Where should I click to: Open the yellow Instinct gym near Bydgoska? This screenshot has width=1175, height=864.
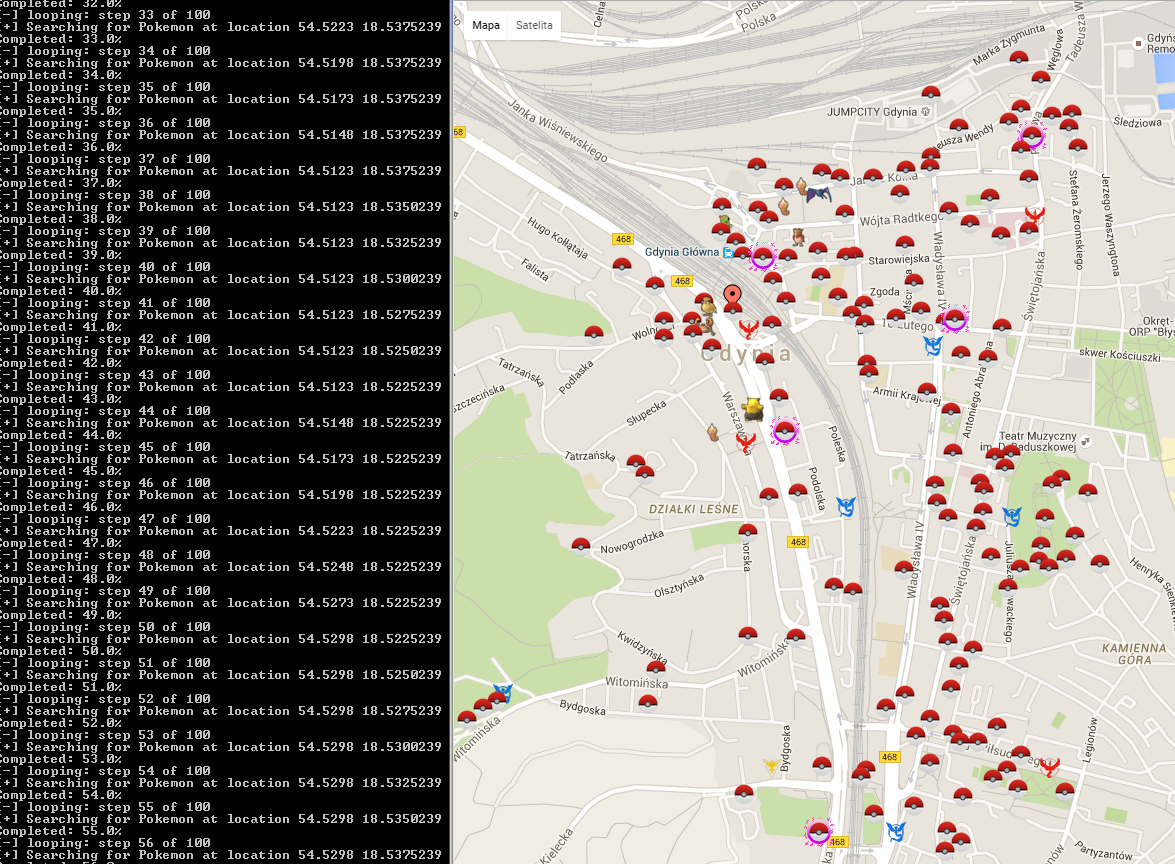tap(771, 766)
